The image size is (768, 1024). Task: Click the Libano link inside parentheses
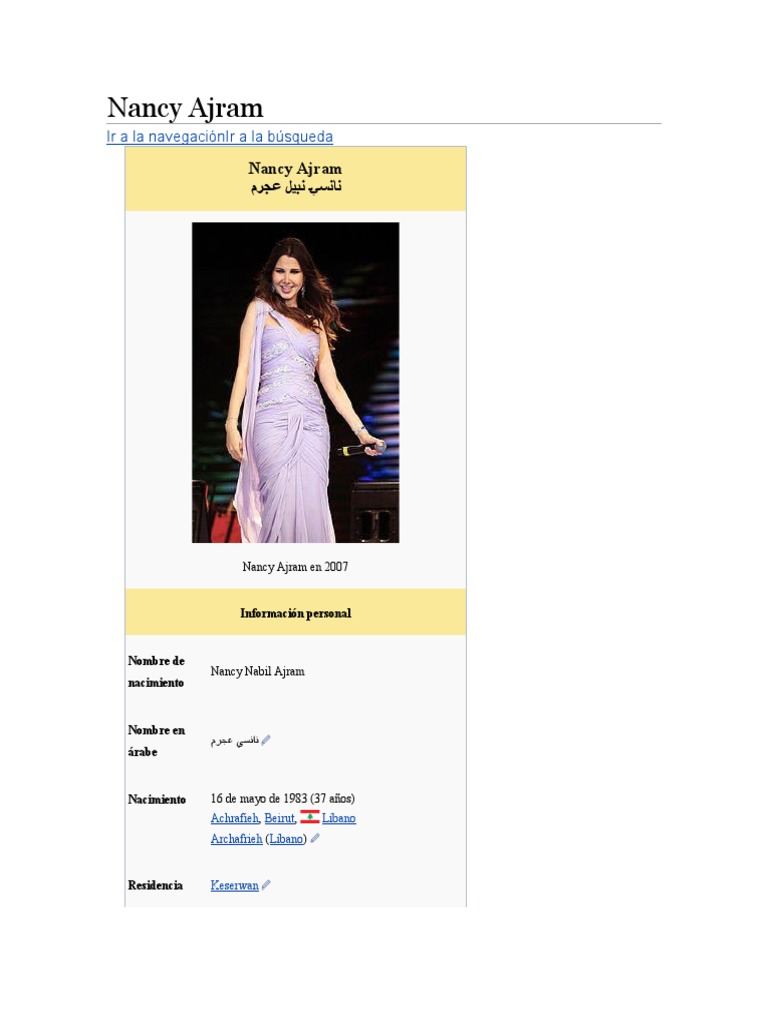tap(286, 839)
